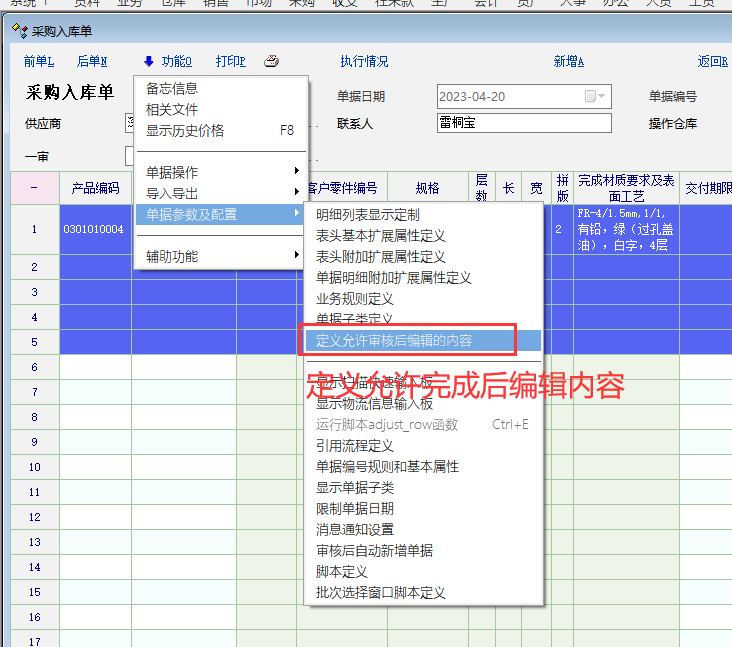The height and width of the screenshot is (647, 732).
Task: Click the 执行情况 link in the toolbar
Action: pos(364,62)
